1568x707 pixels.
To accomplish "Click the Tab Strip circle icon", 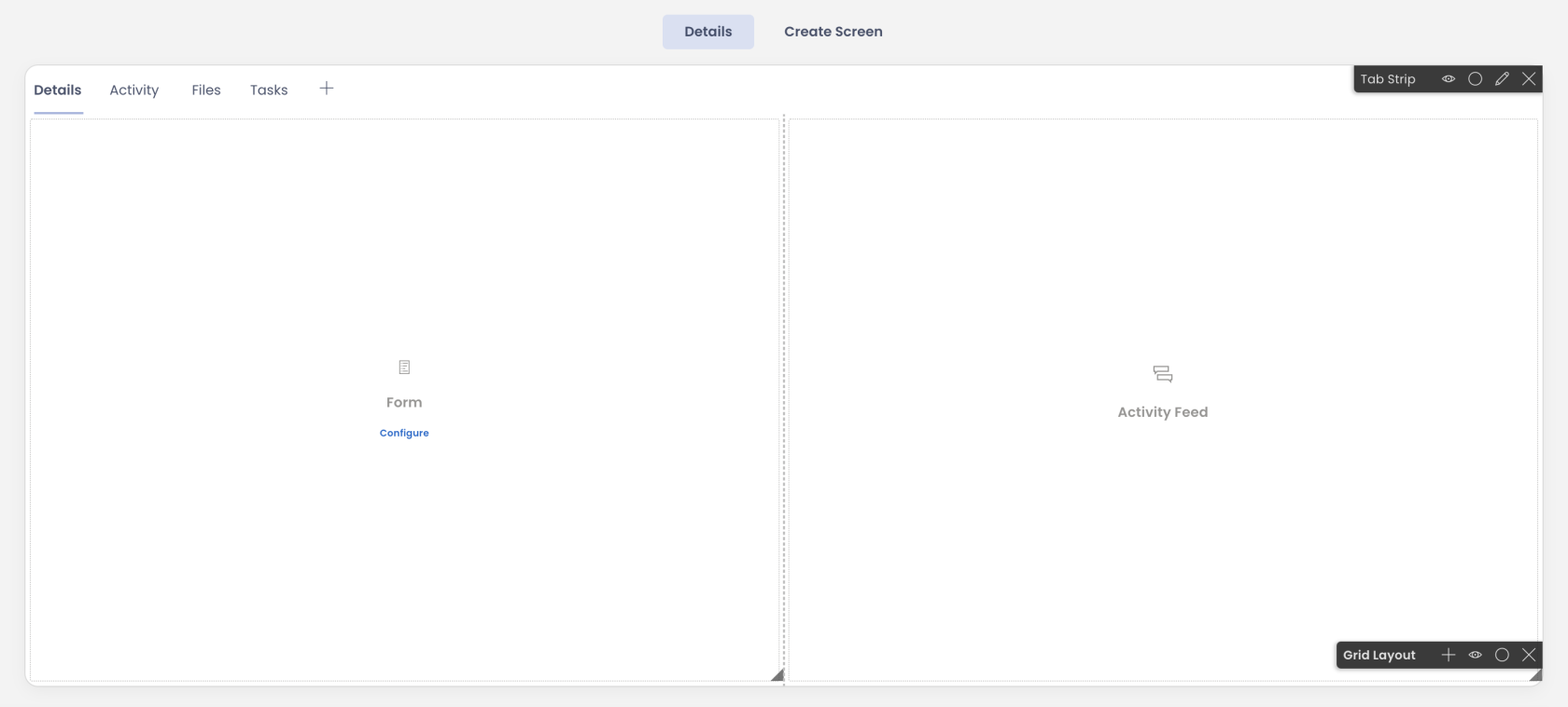I will 1476,79.
